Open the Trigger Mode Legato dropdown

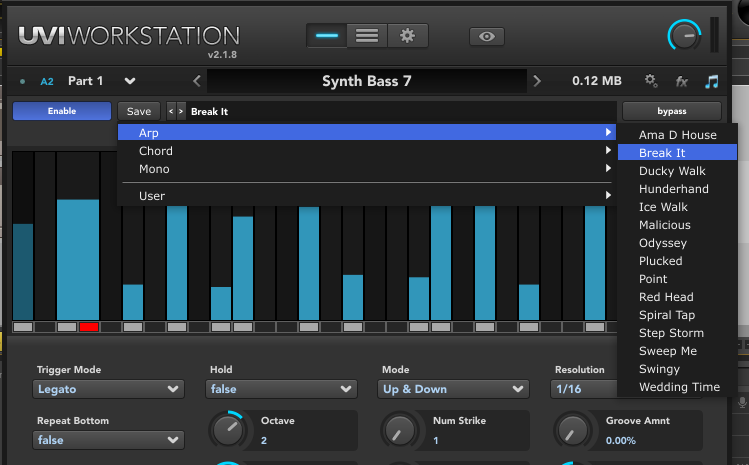point(108,389)
